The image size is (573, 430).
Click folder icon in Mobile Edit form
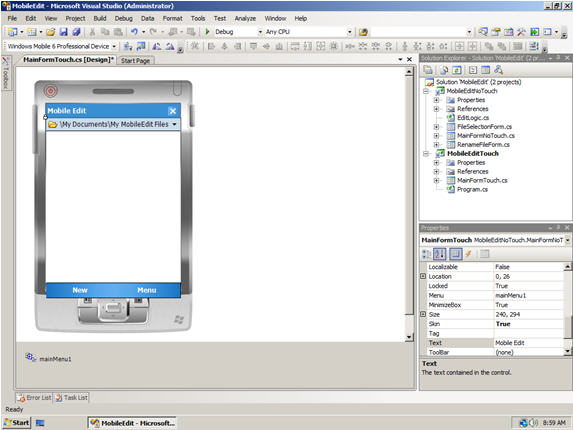[x=53, y=125]
